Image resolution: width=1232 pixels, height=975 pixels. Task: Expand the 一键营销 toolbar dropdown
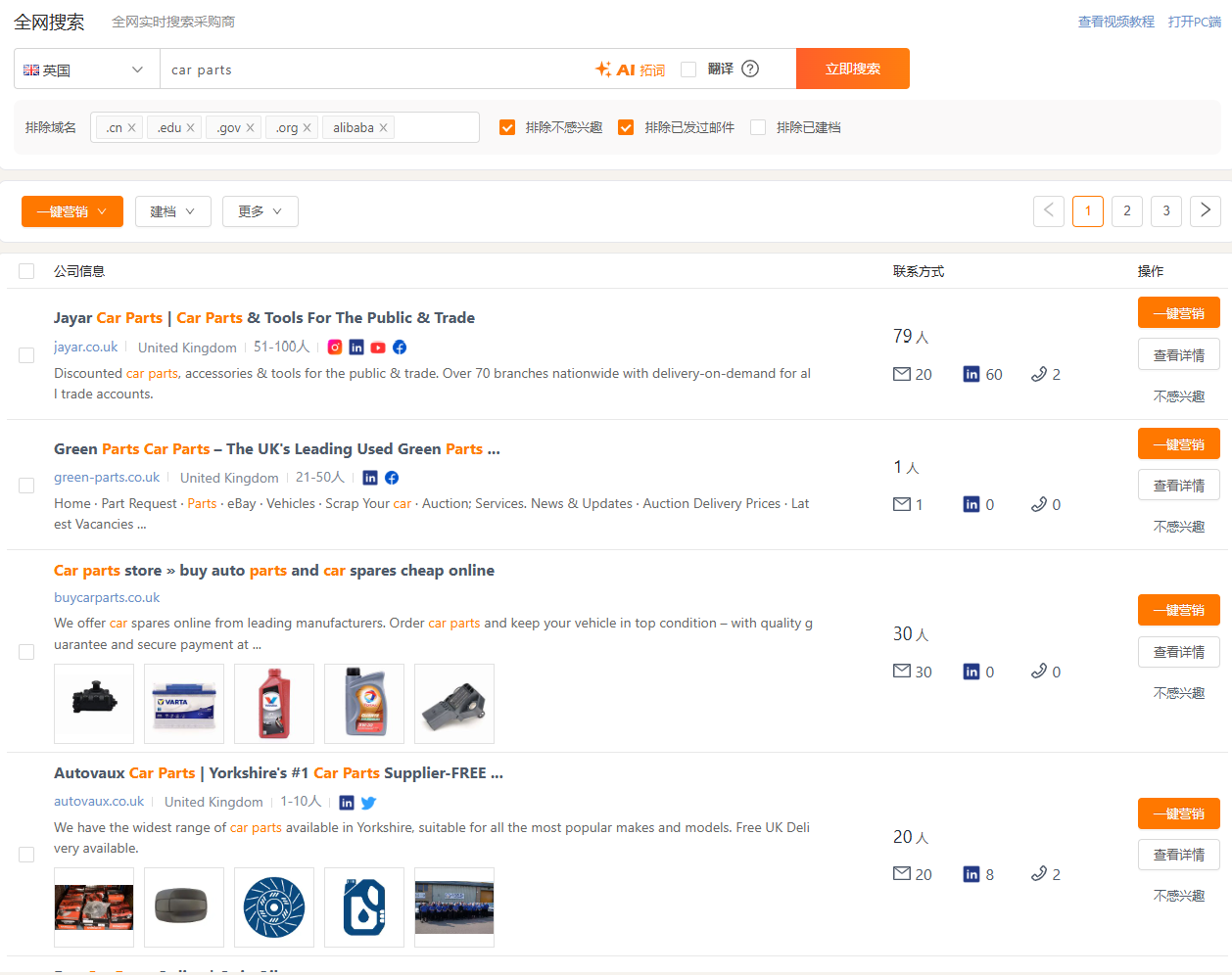click(72, 211)
